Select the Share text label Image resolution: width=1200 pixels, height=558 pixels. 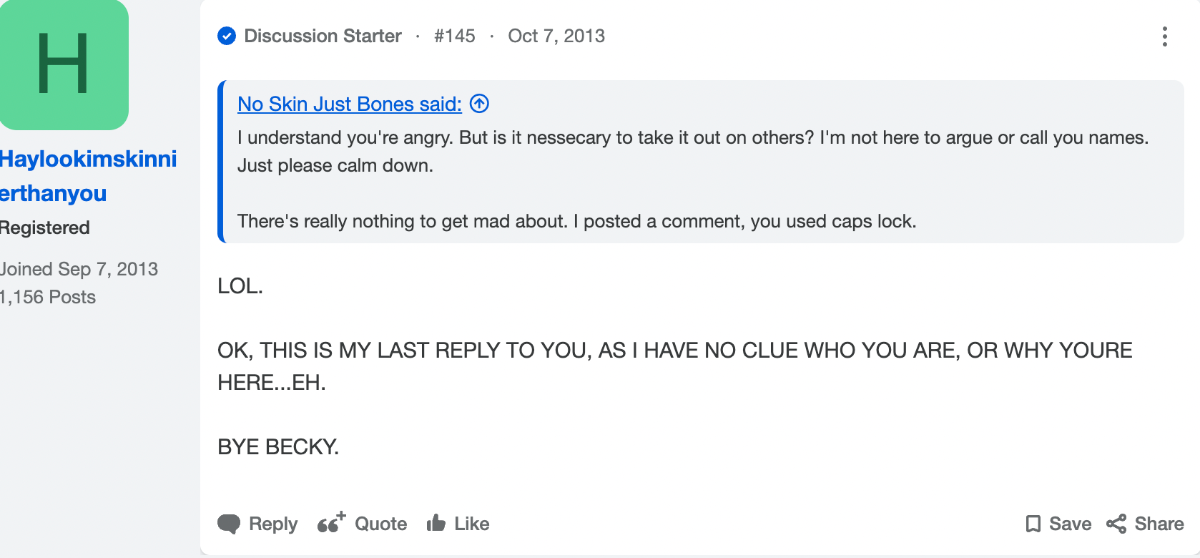pos(1160,524)
